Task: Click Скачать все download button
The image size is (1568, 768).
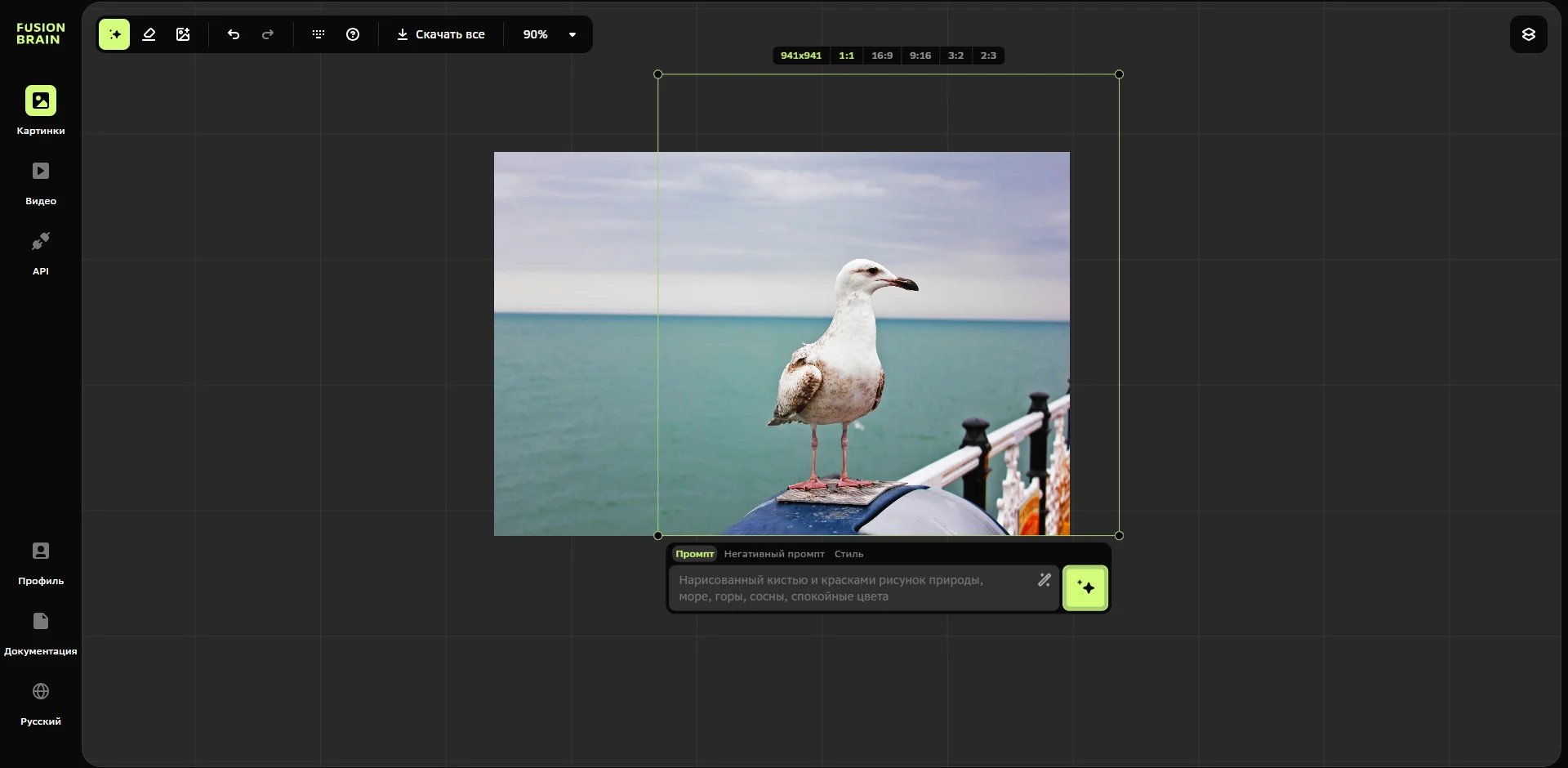Action: point(441,34)
